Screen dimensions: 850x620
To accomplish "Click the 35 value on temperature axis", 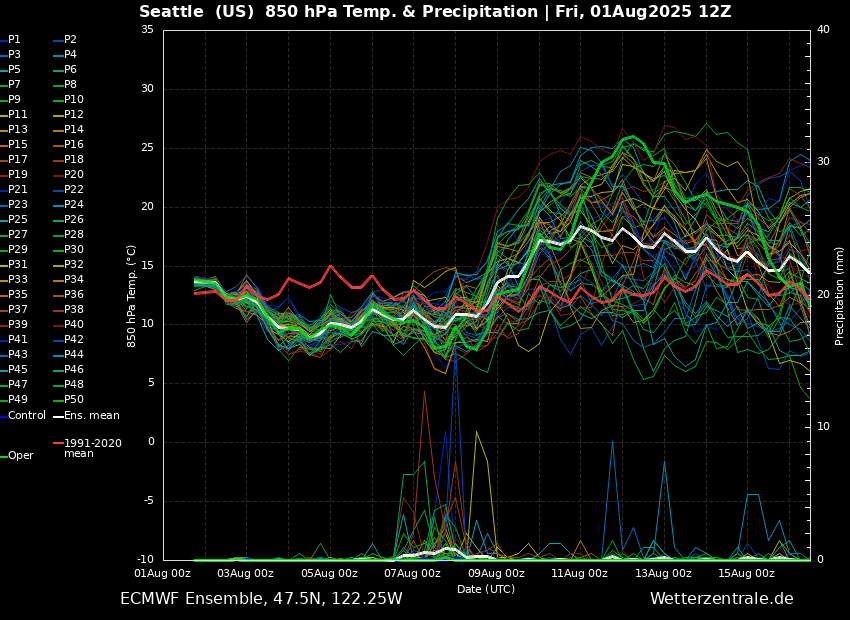I will 147,30.
